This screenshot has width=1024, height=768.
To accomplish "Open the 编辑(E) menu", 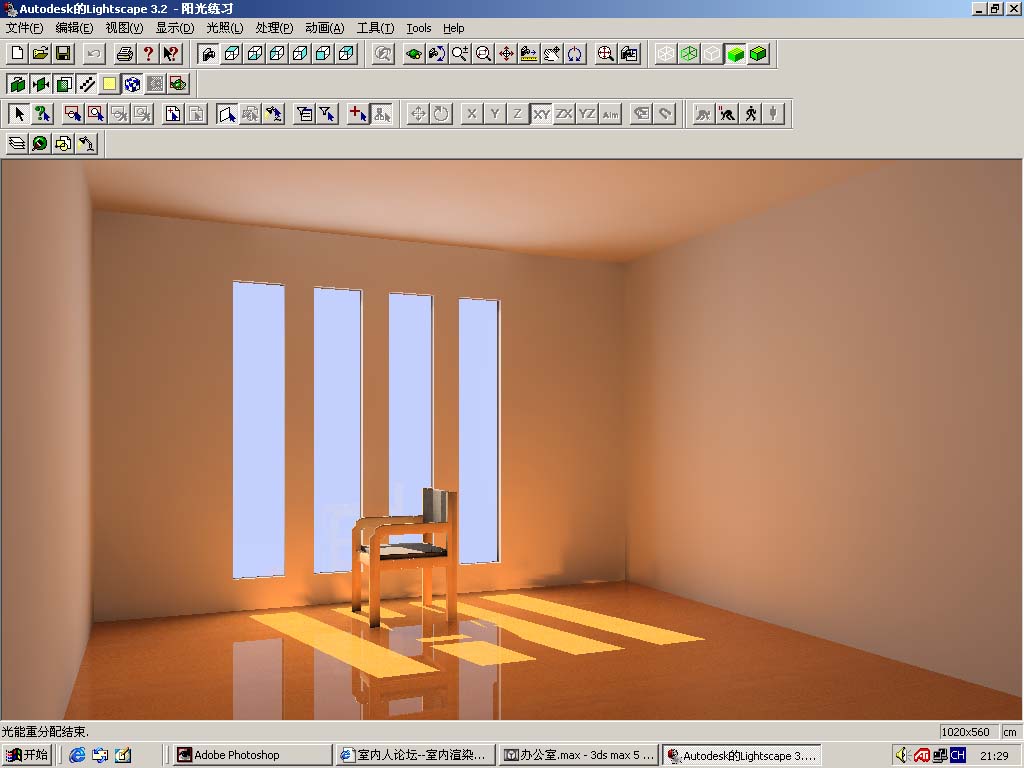I will click(x=74, y=28).
